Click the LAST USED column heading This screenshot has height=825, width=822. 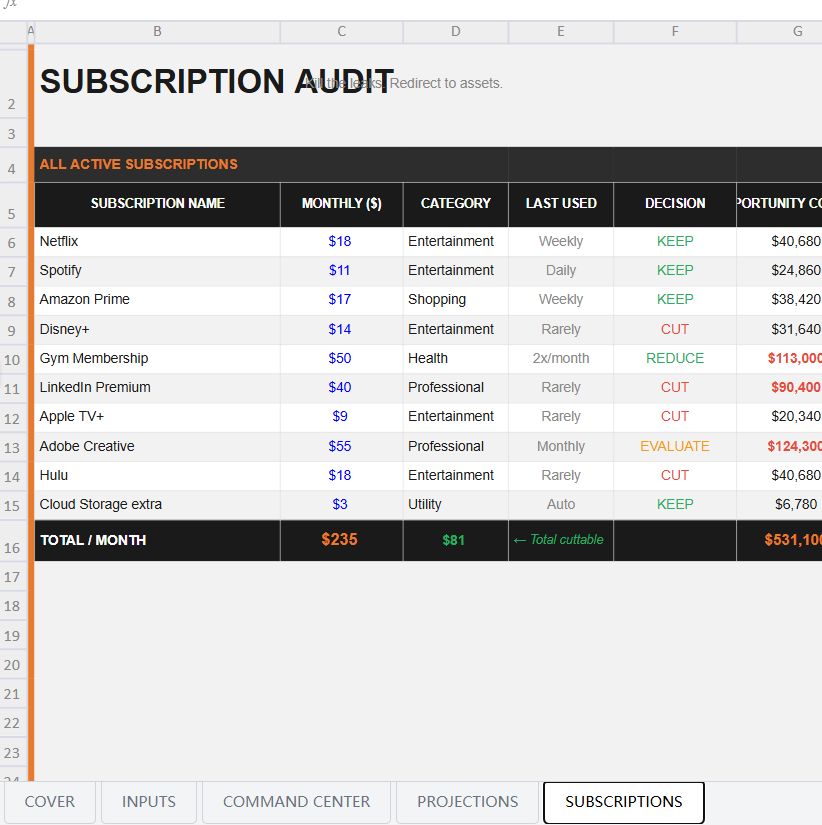tap(561, 204)
